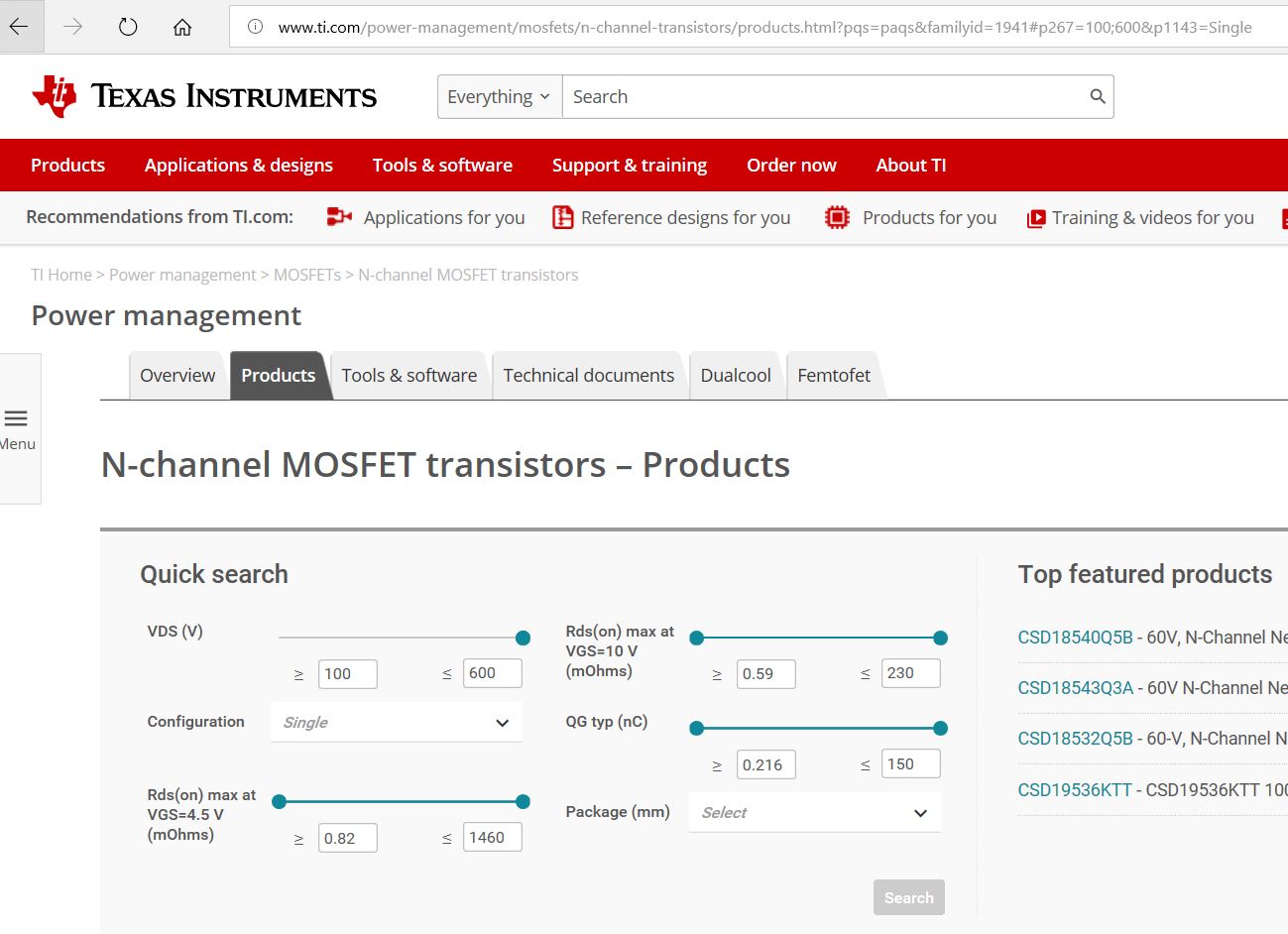Open featured product CSD19536KTT

click(x=1075, y=790)
